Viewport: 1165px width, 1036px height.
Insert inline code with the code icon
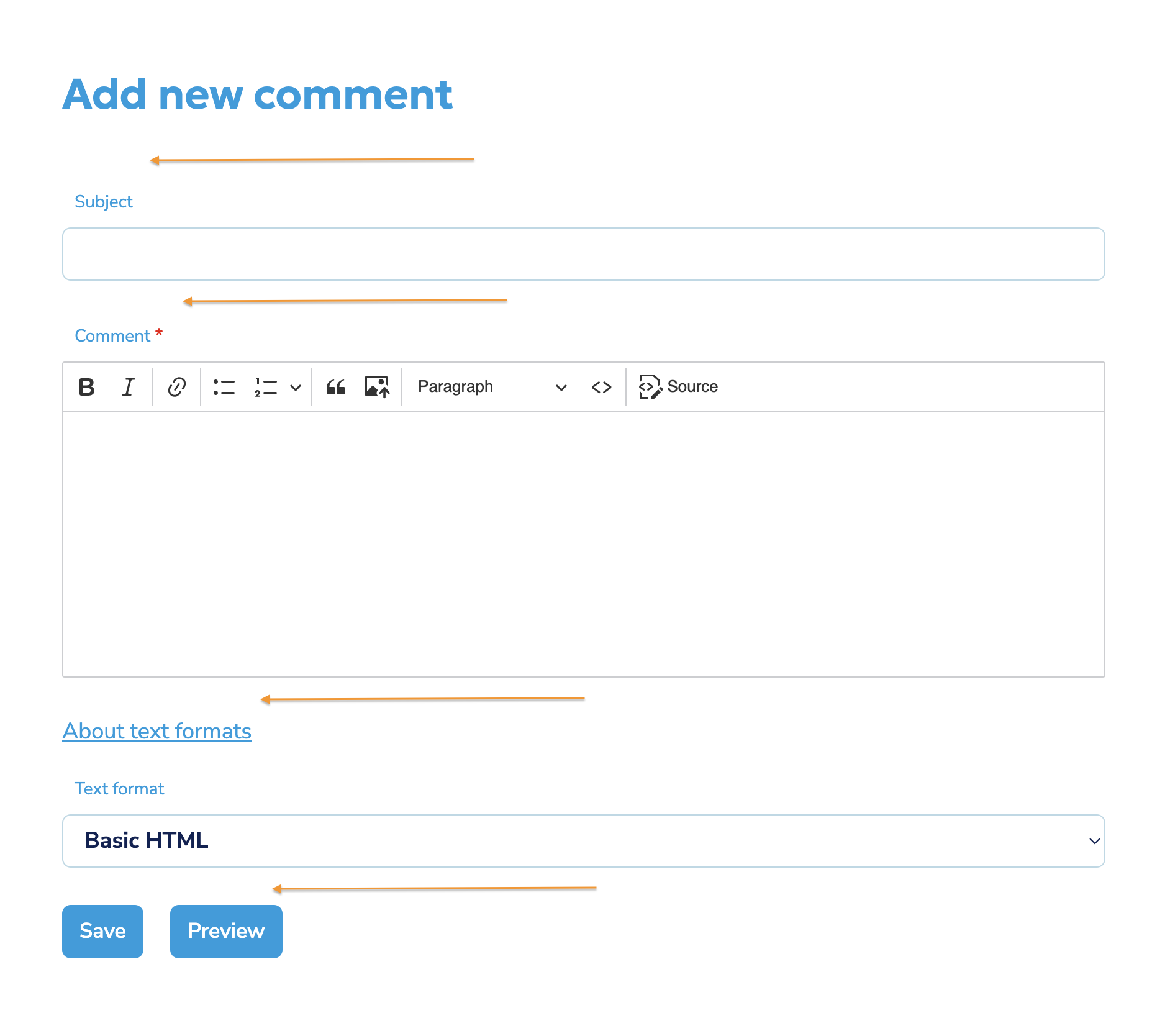click(x=601, y=386)
